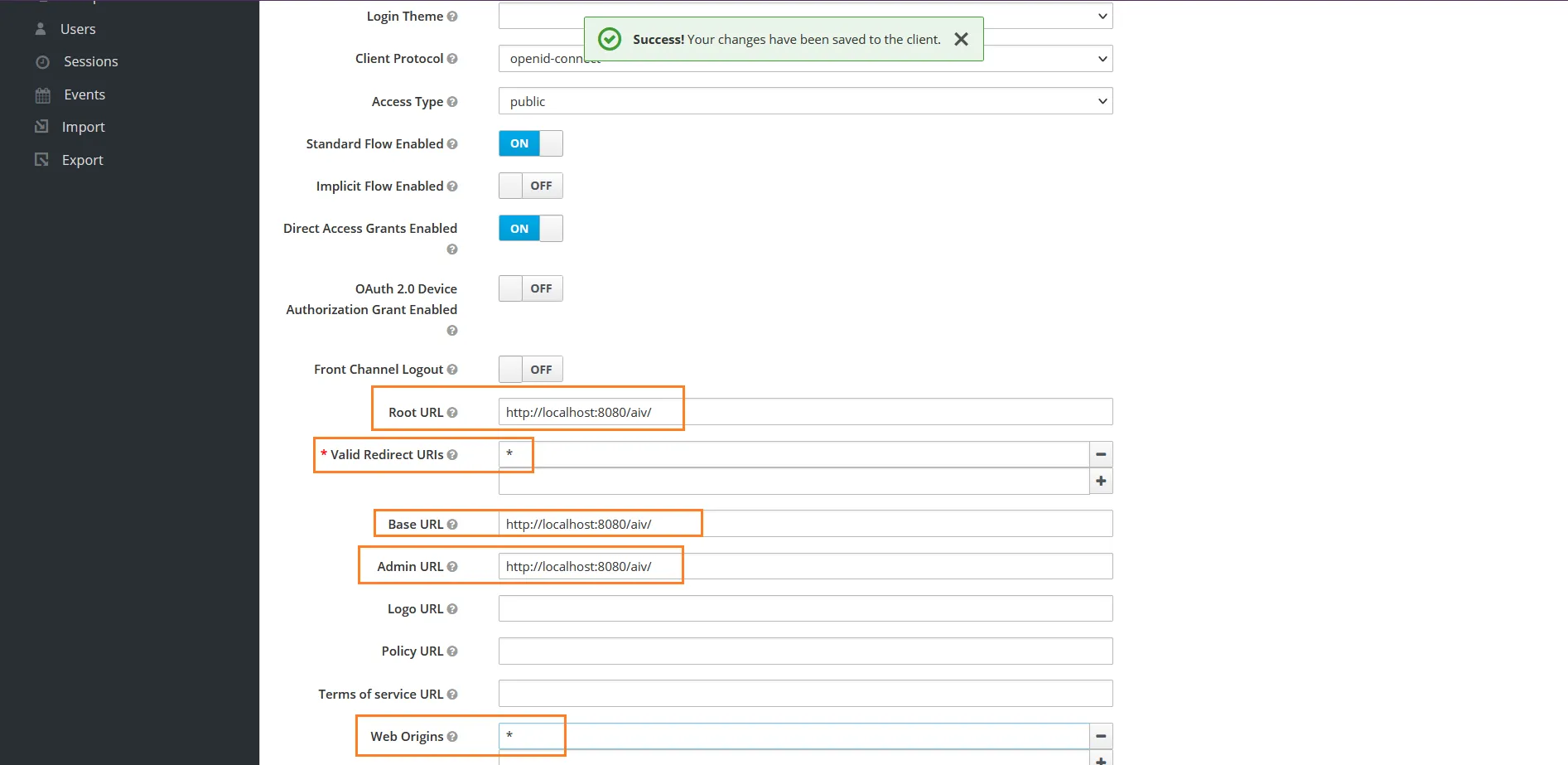Open the Client Protocol dropdown
Viewport: 1568px width, 765px height.
(x=805, y=59)
